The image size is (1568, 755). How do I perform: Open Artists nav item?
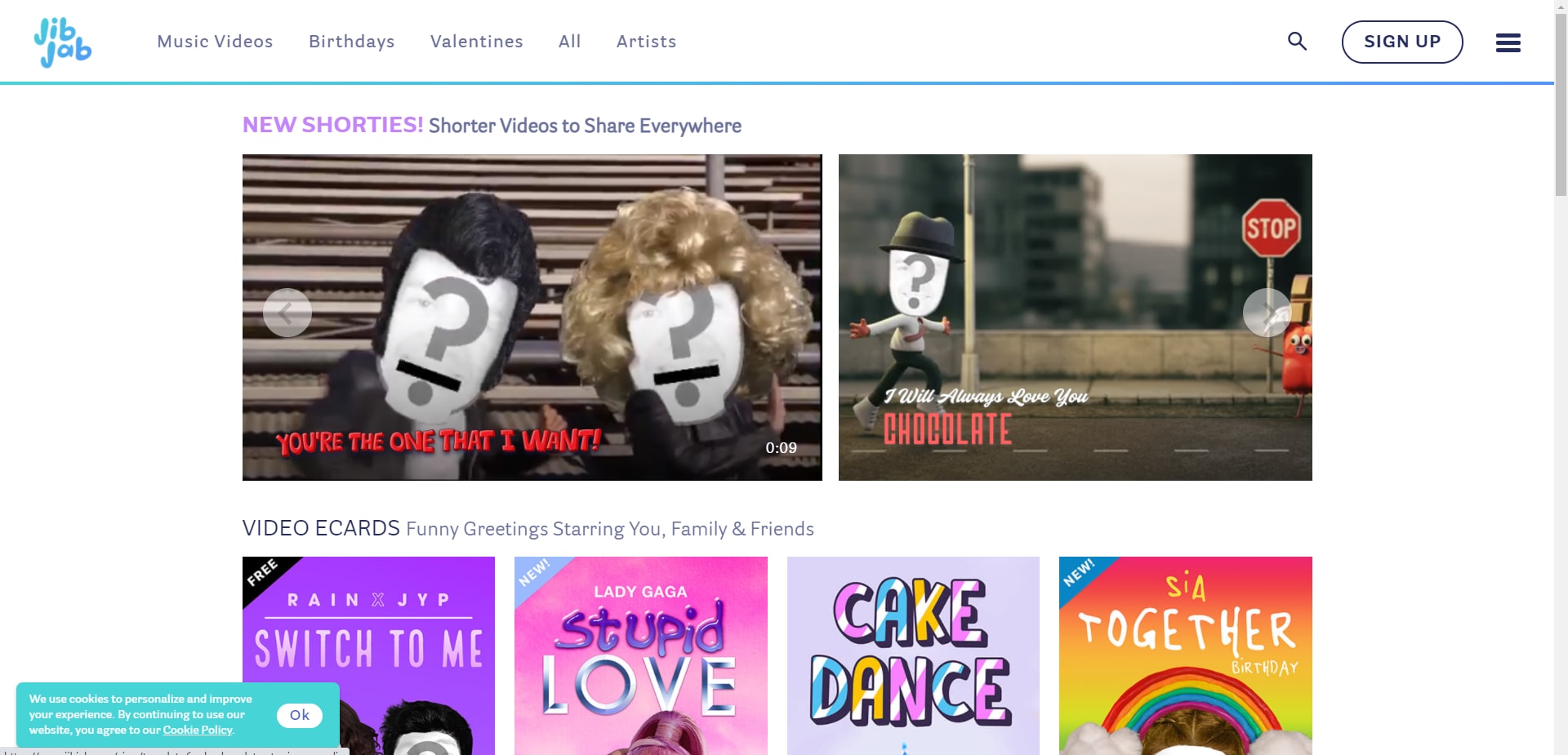[x=647, y=42]
